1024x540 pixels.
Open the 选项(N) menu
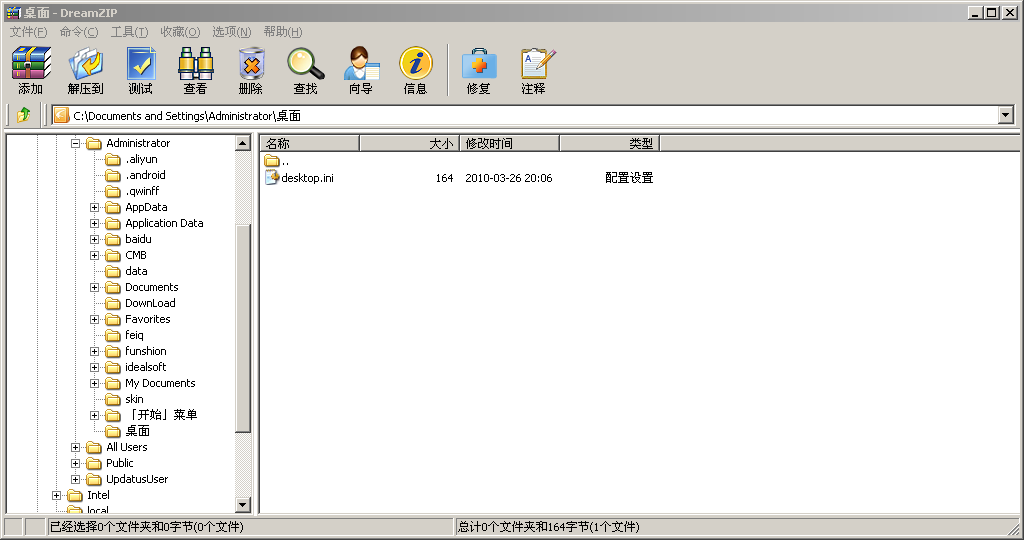(x=231, y=32)
